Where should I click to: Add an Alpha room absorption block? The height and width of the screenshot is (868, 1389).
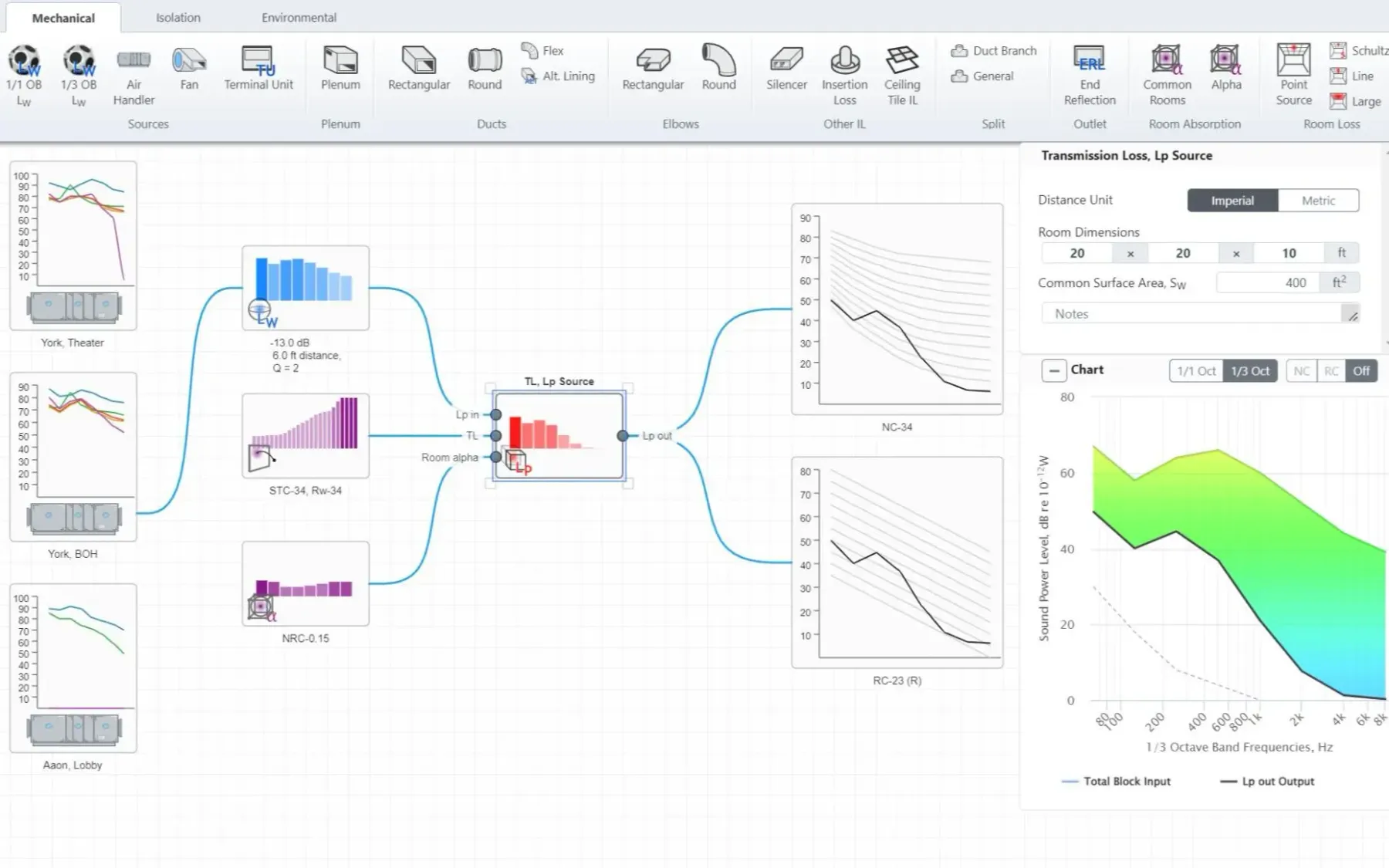click(x=1225, y=69)
